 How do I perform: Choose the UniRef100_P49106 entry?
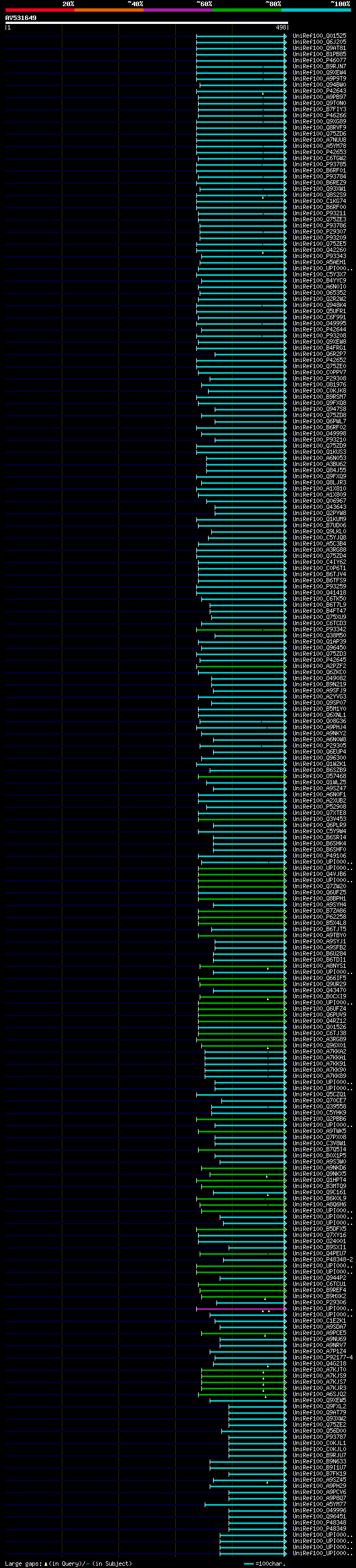319,856
